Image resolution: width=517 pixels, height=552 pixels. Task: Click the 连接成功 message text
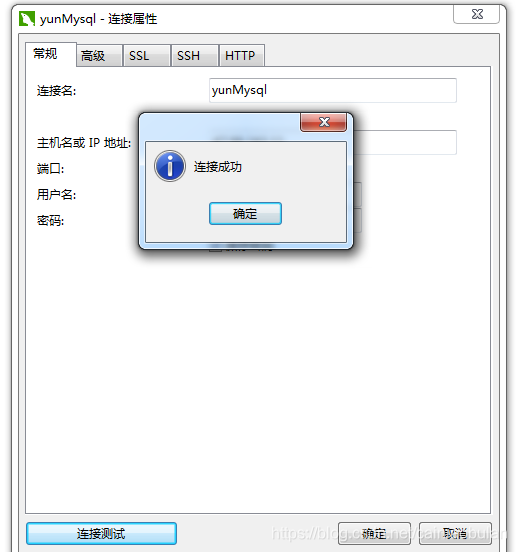[x=218, y=167]
